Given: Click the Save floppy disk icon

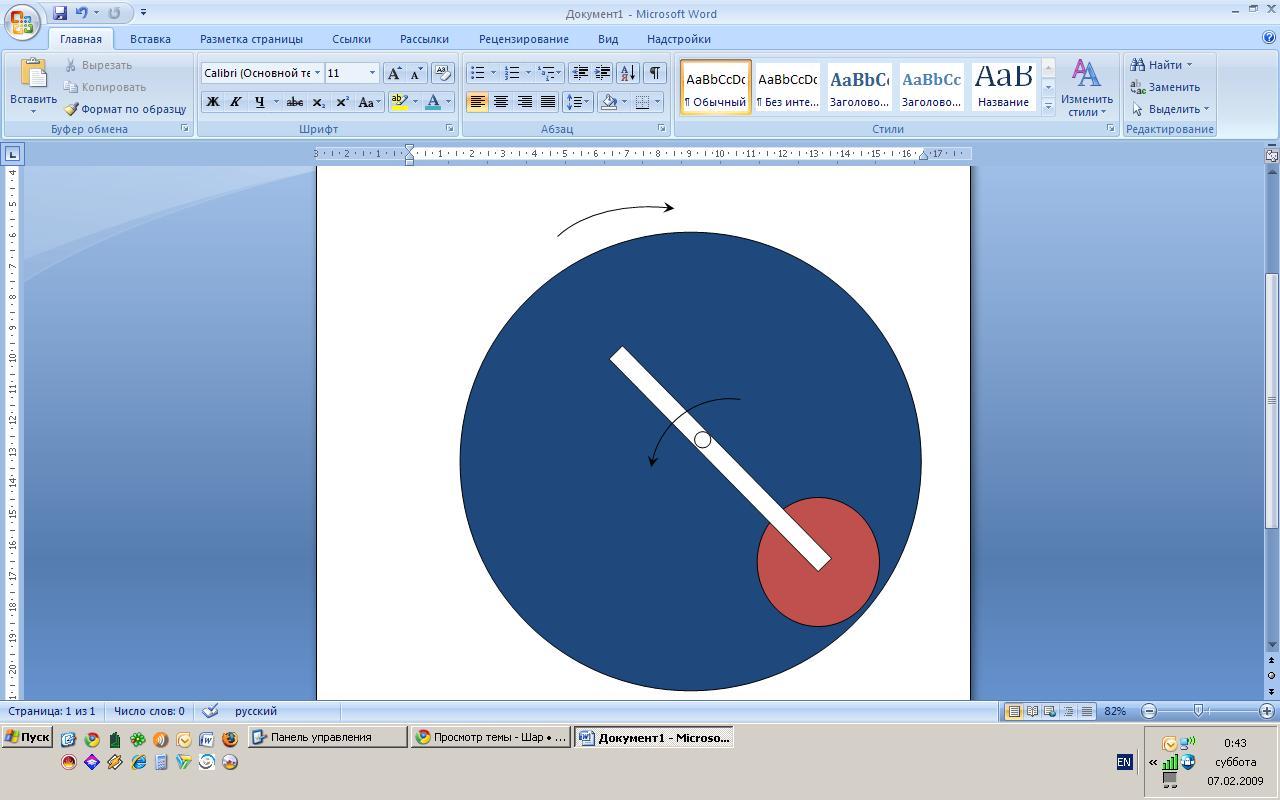Looking at the screenshot, I should pos(60,13).
